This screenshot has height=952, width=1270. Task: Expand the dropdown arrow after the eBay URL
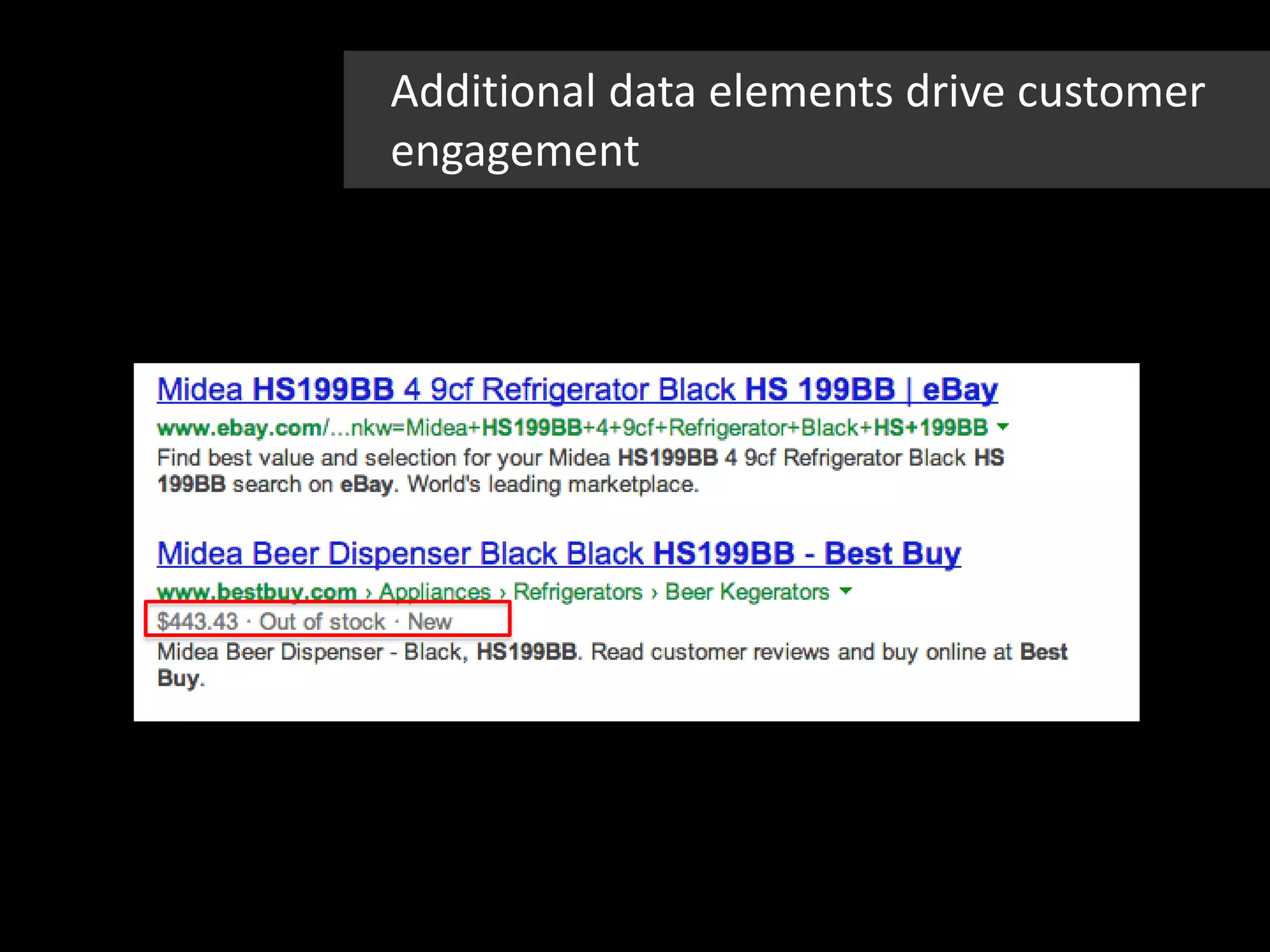[x=1003, y=426]
